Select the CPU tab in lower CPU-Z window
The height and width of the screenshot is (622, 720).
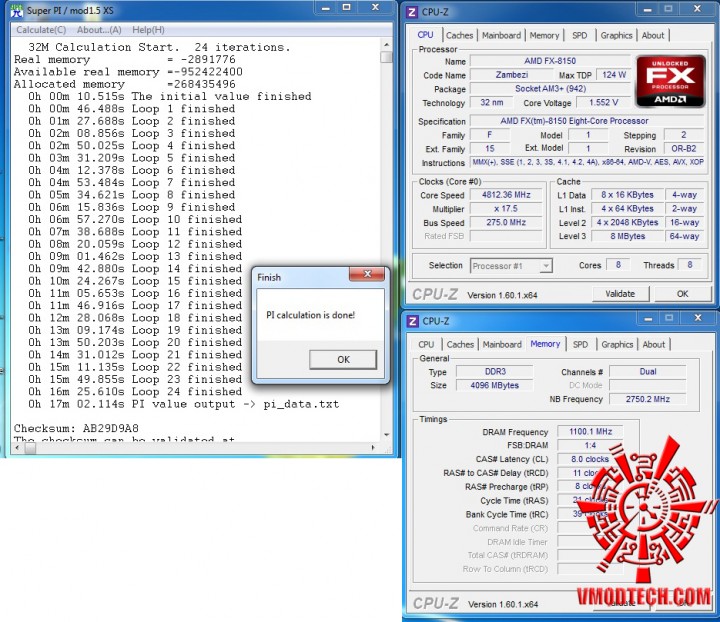tap(426, 344)
